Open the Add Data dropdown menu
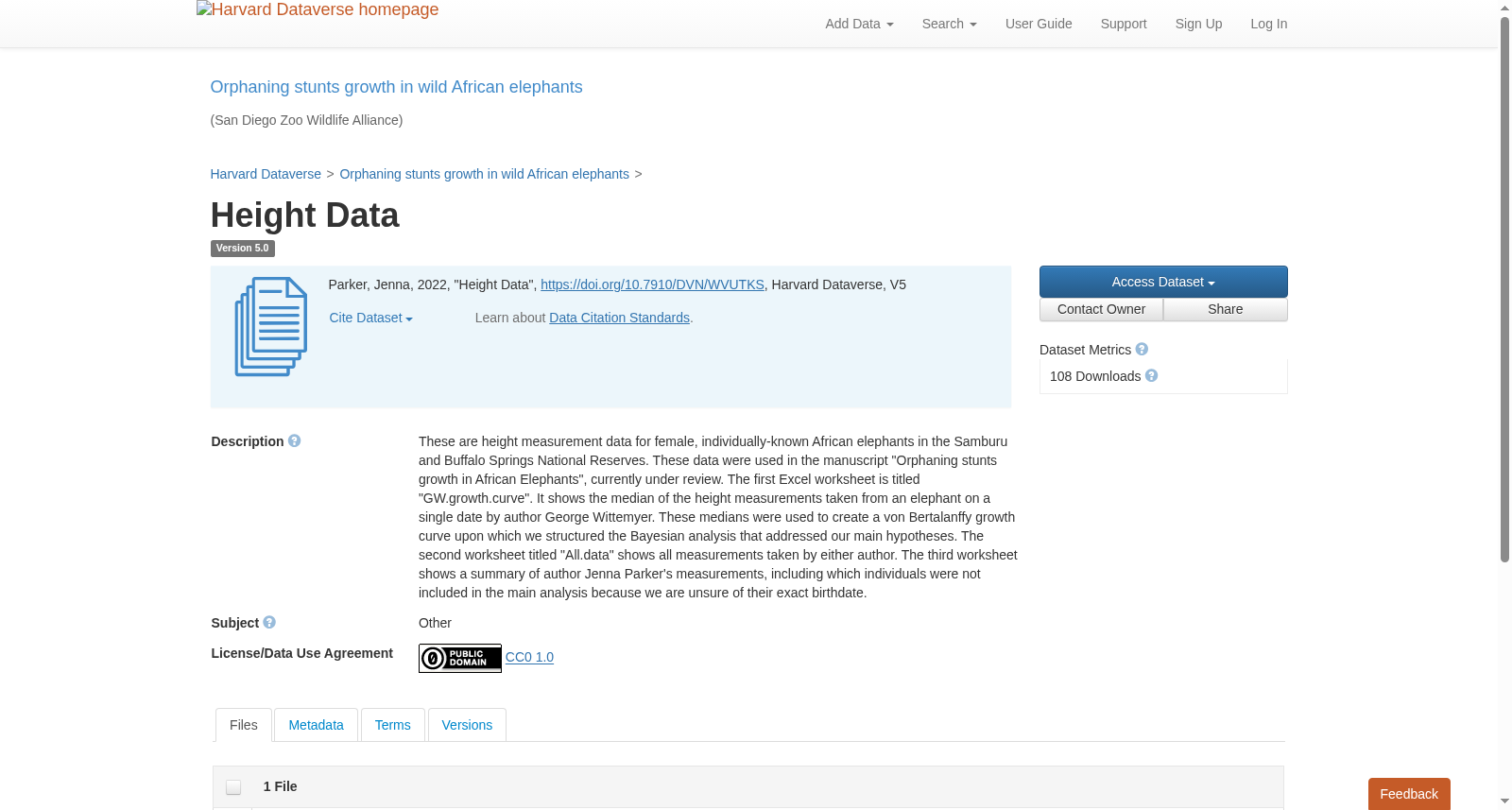This screenshot has width=1512, height=810. click(x=859, y=24)
